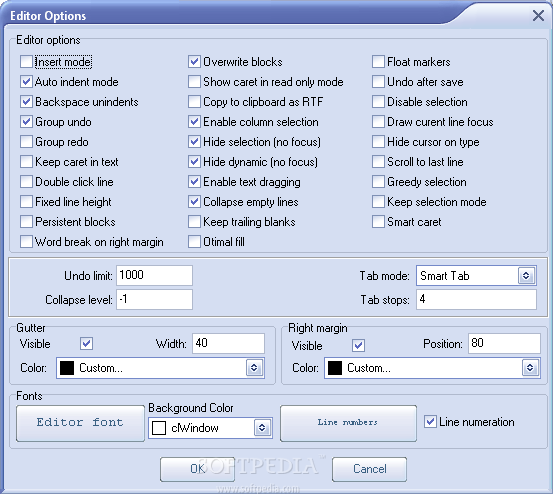553x494 pixels.
Task: Open the Line numbers font button
Action: coord(348,423)
